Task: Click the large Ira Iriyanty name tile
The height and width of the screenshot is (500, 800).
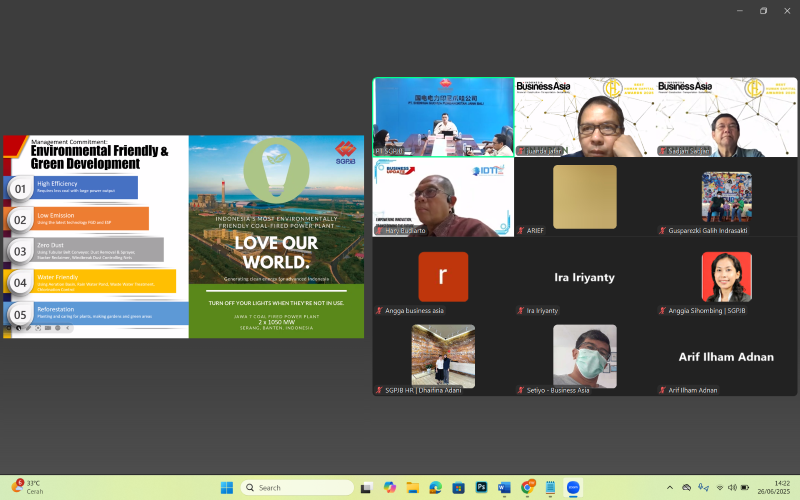Action: pyautogui.click(x=585, y=278)
